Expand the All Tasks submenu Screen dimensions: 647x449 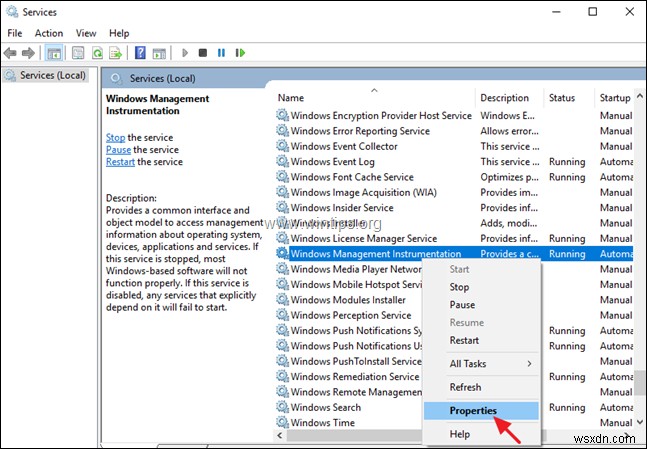click(481, 364)
